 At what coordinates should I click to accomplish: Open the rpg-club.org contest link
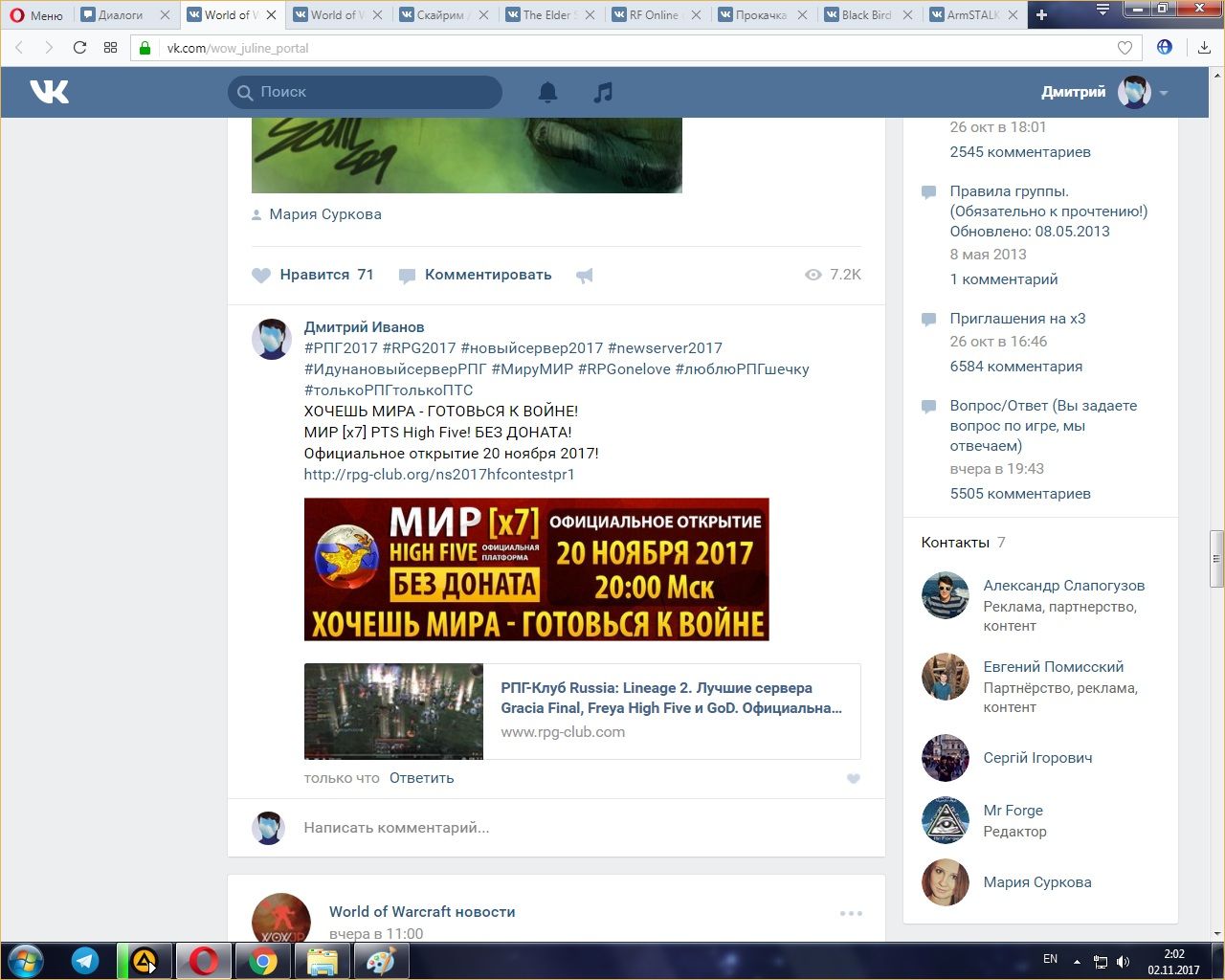pyautogui.click(x=439, y=475)
